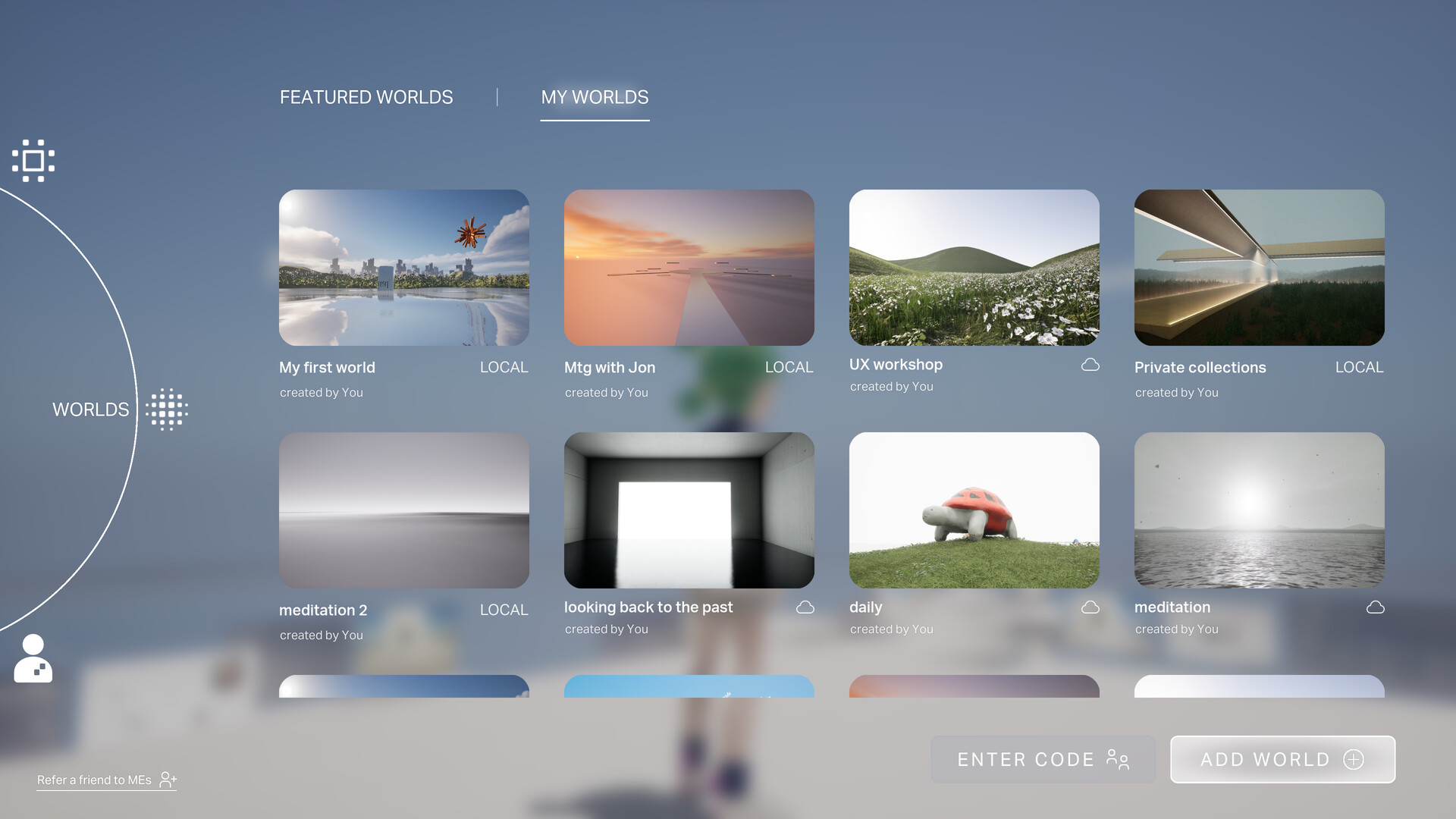Click the ADD WORLD button
This screenshot has height=819, width=1456.
pyautogui.click(x=1282, y=759)
